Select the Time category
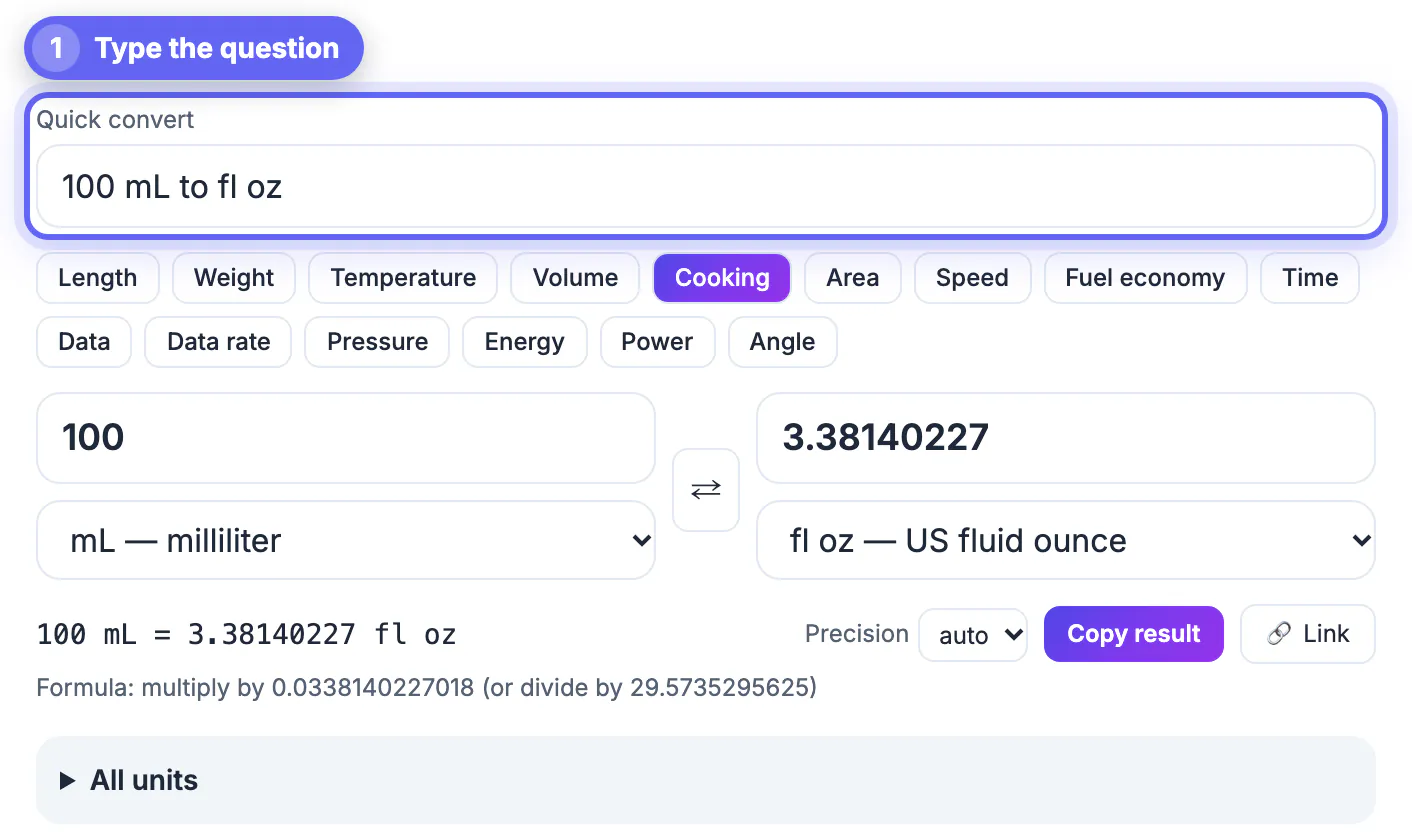Image resolution: width=1412 pixels, height=840 pixels. (x=1310, y=278)
